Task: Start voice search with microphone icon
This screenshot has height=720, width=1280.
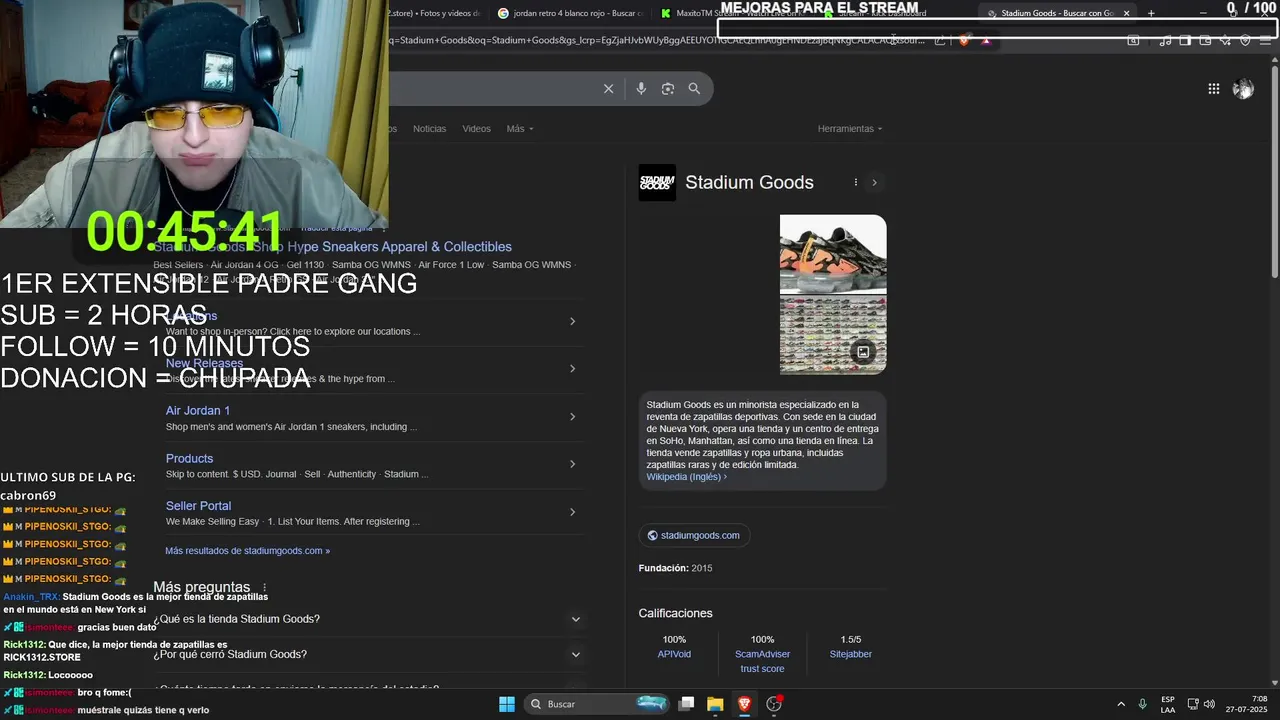Action: coord(641,89)
